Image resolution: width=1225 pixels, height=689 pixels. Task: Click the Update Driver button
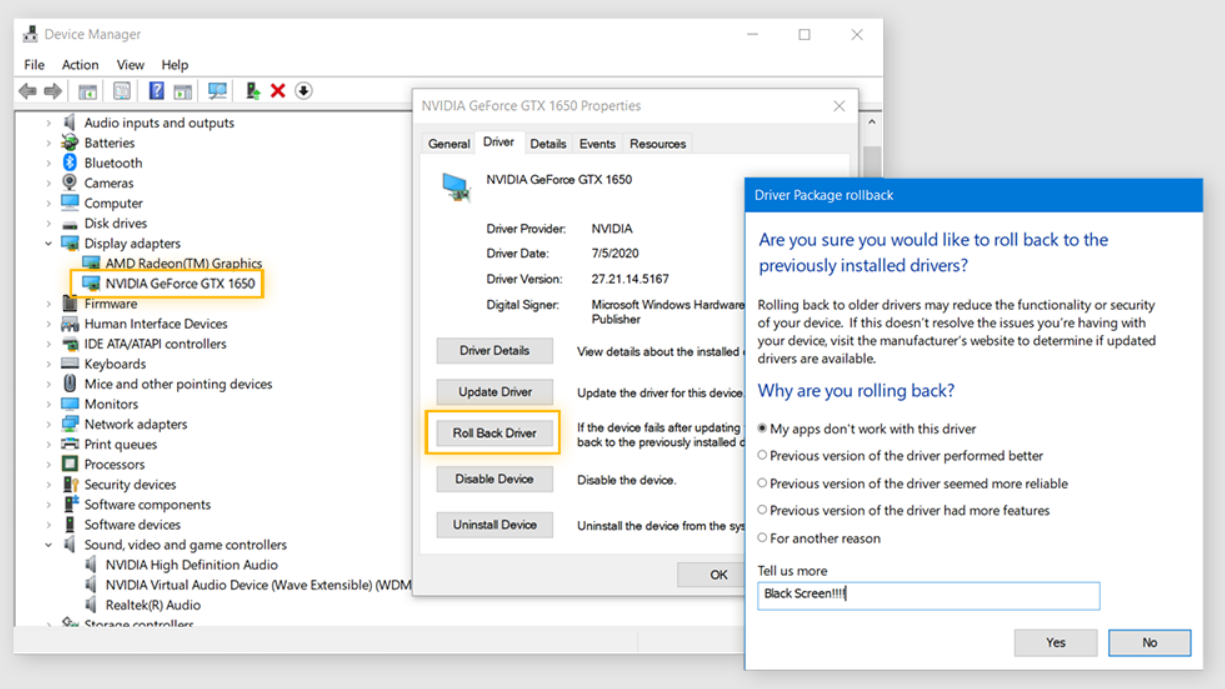click(x=494, y=392)
